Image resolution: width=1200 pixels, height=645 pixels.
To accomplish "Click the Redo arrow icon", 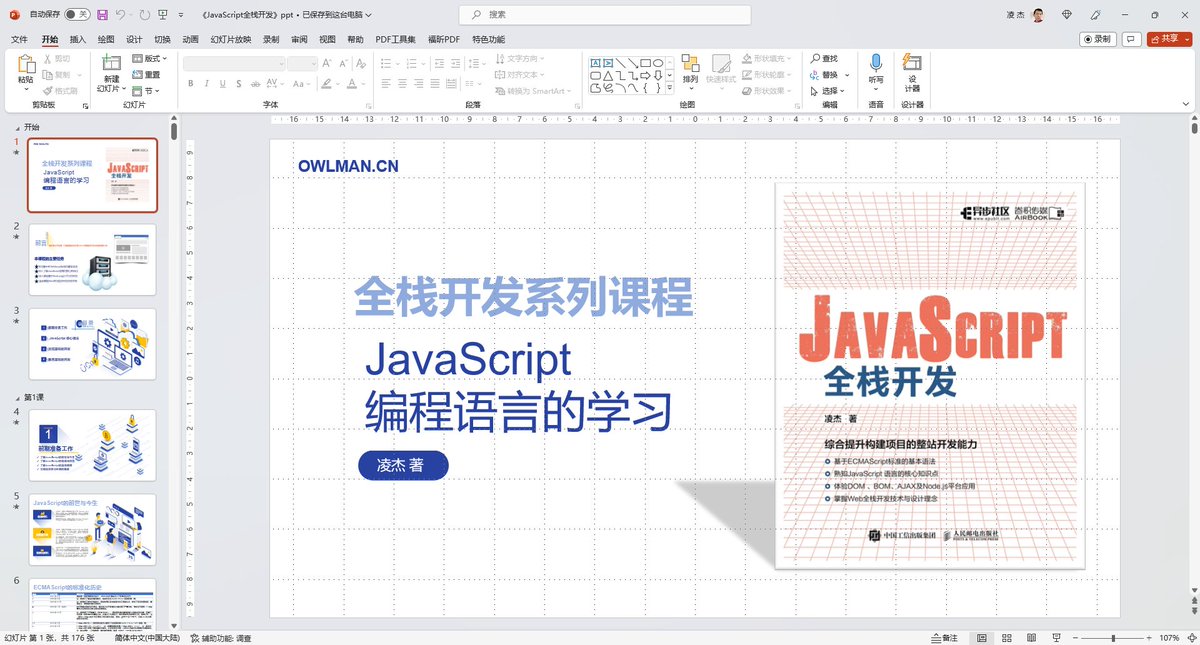I will coord(145,15).
